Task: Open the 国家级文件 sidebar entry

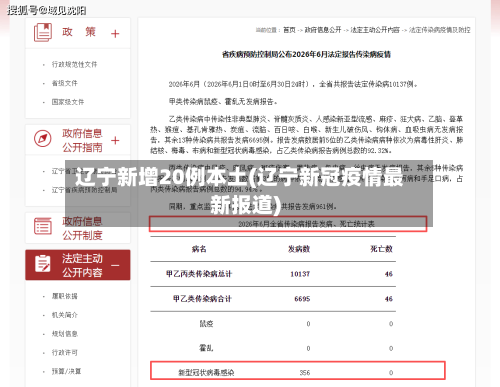Action: [x=68, y=102]
